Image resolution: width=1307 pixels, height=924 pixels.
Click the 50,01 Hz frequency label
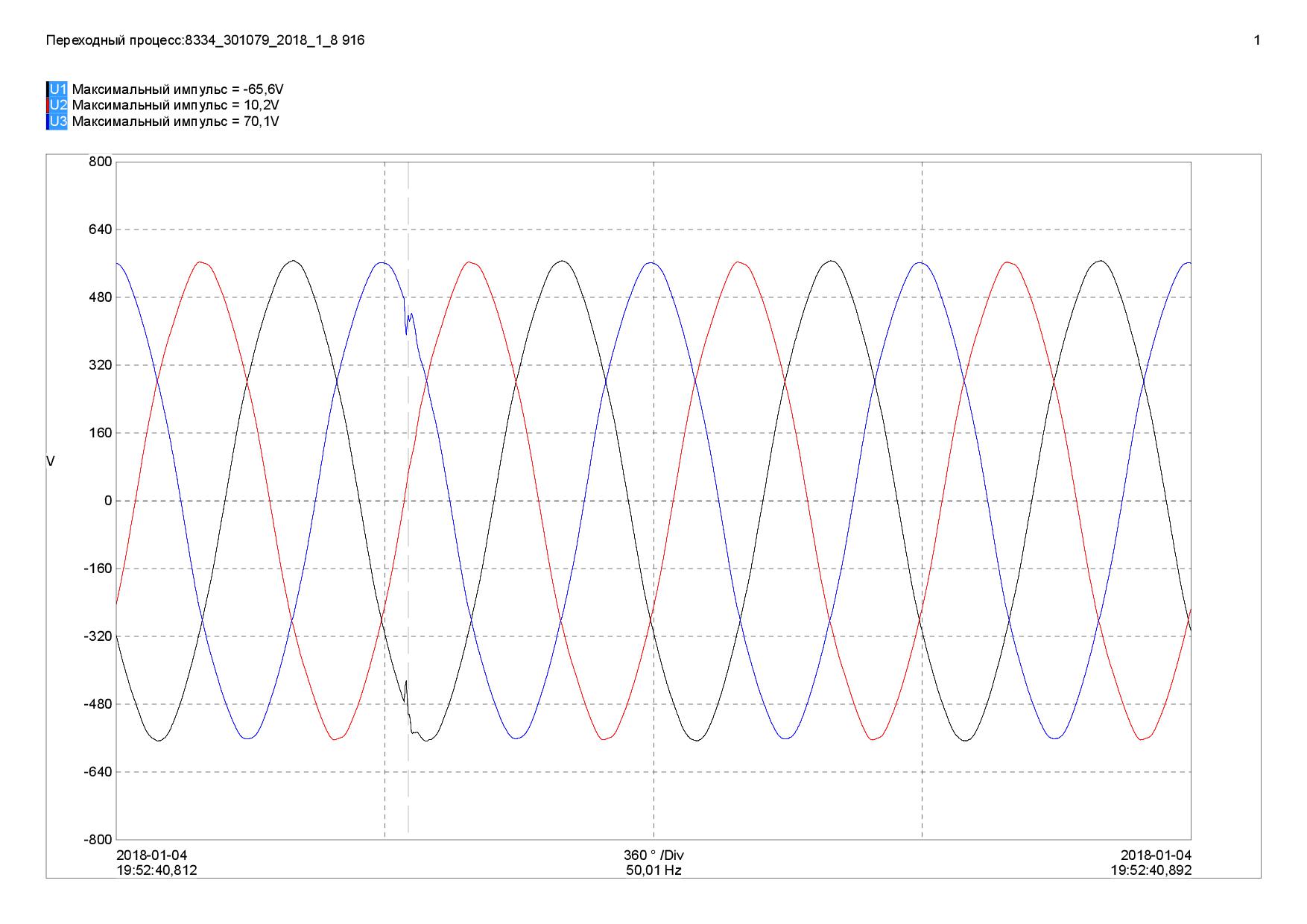click(653, 870)
